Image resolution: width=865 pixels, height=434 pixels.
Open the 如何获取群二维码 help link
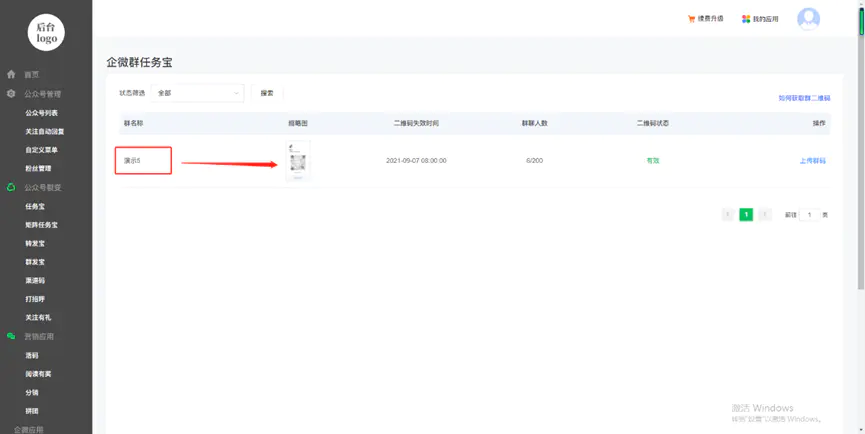click(803, 98)
